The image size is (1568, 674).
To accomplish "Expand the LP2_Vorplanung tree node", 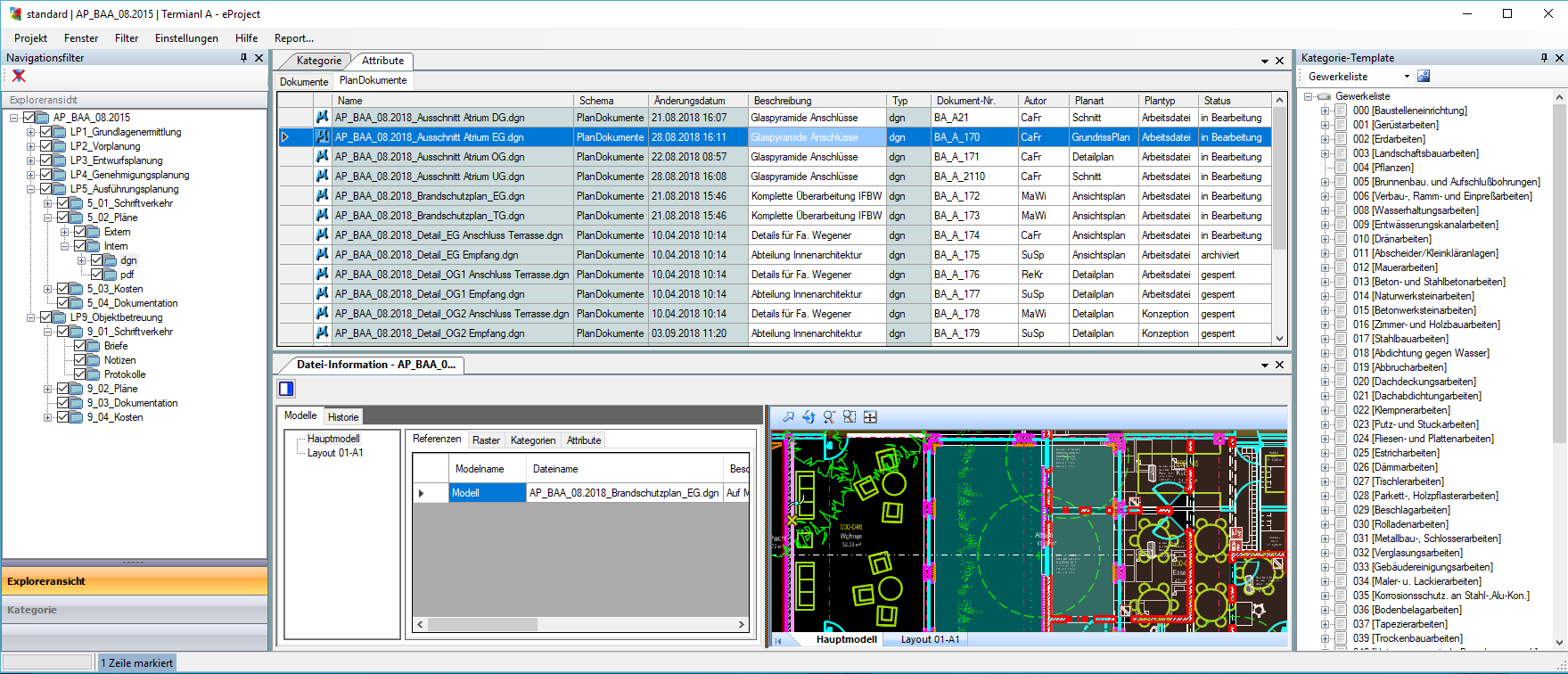I will [31, 146].
